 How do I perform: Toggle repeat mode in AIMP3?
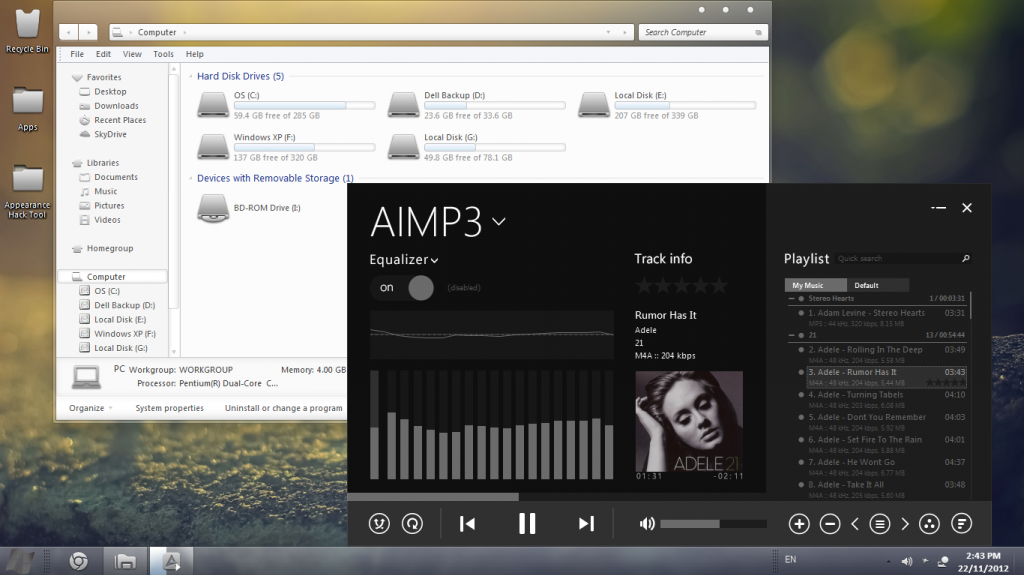point(412,523)
